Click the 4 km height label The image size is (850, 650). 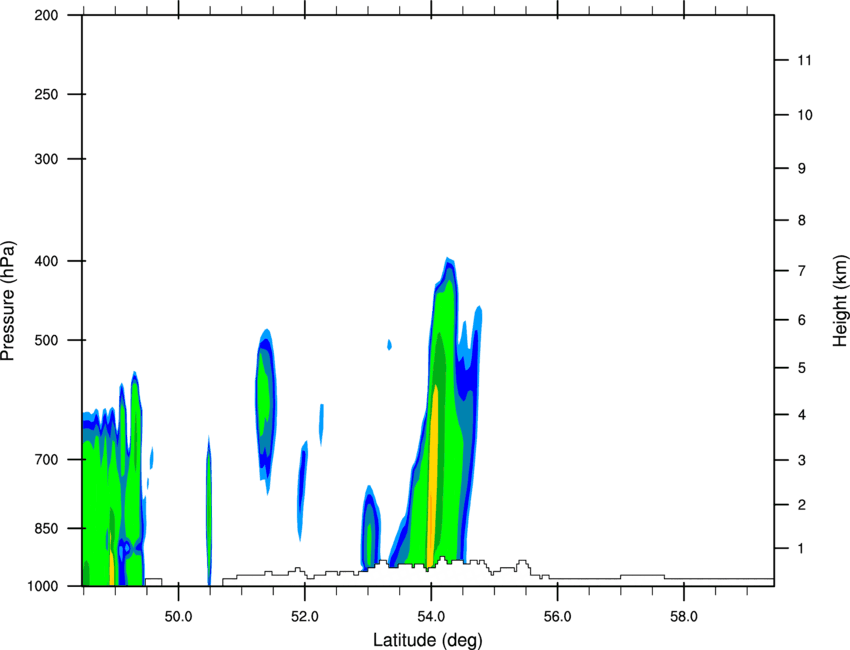click(x=802, y=415)
